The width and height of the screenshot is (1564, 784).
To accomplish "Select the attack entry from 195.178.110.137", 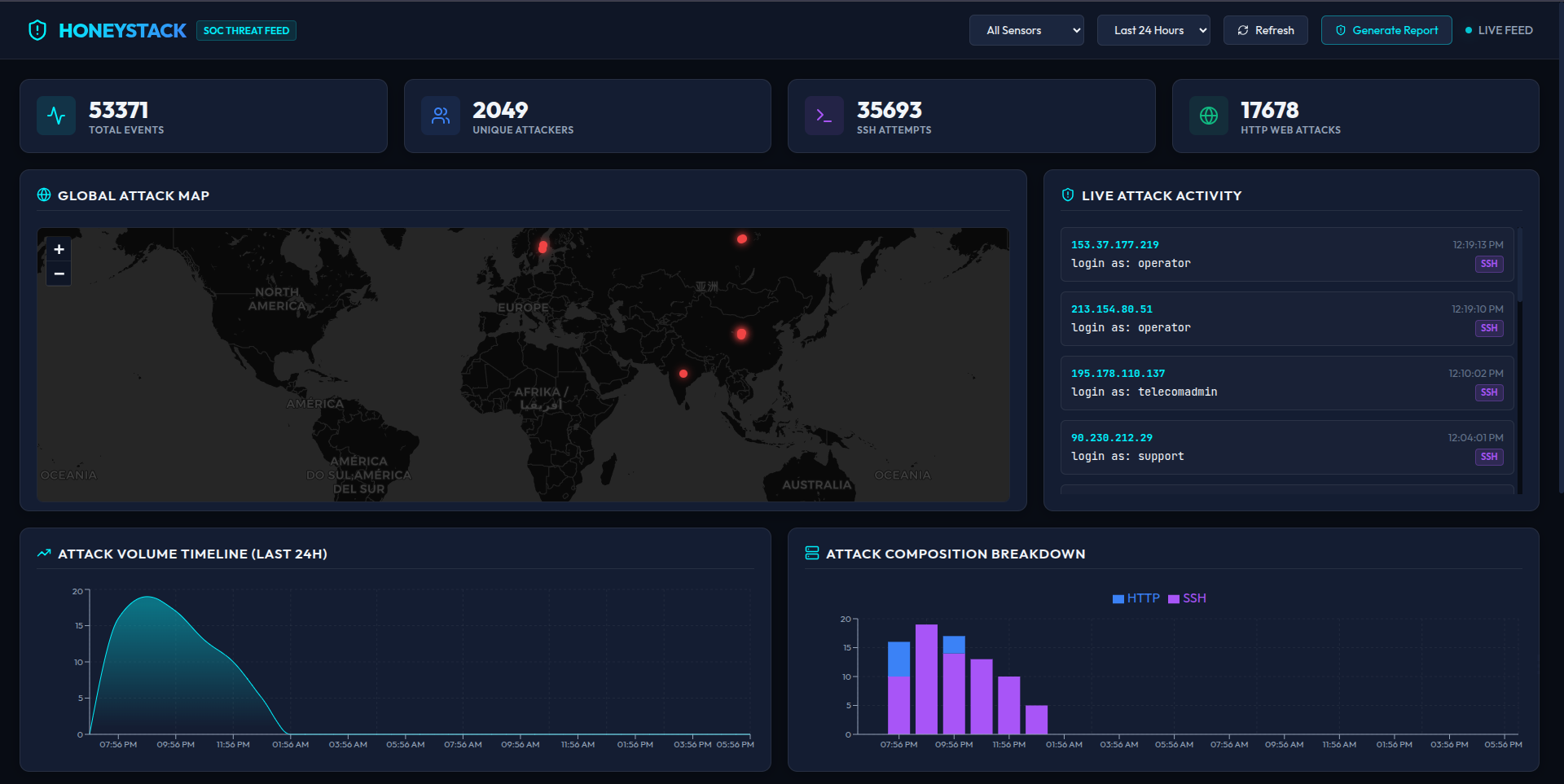I will click(1287, 383).
